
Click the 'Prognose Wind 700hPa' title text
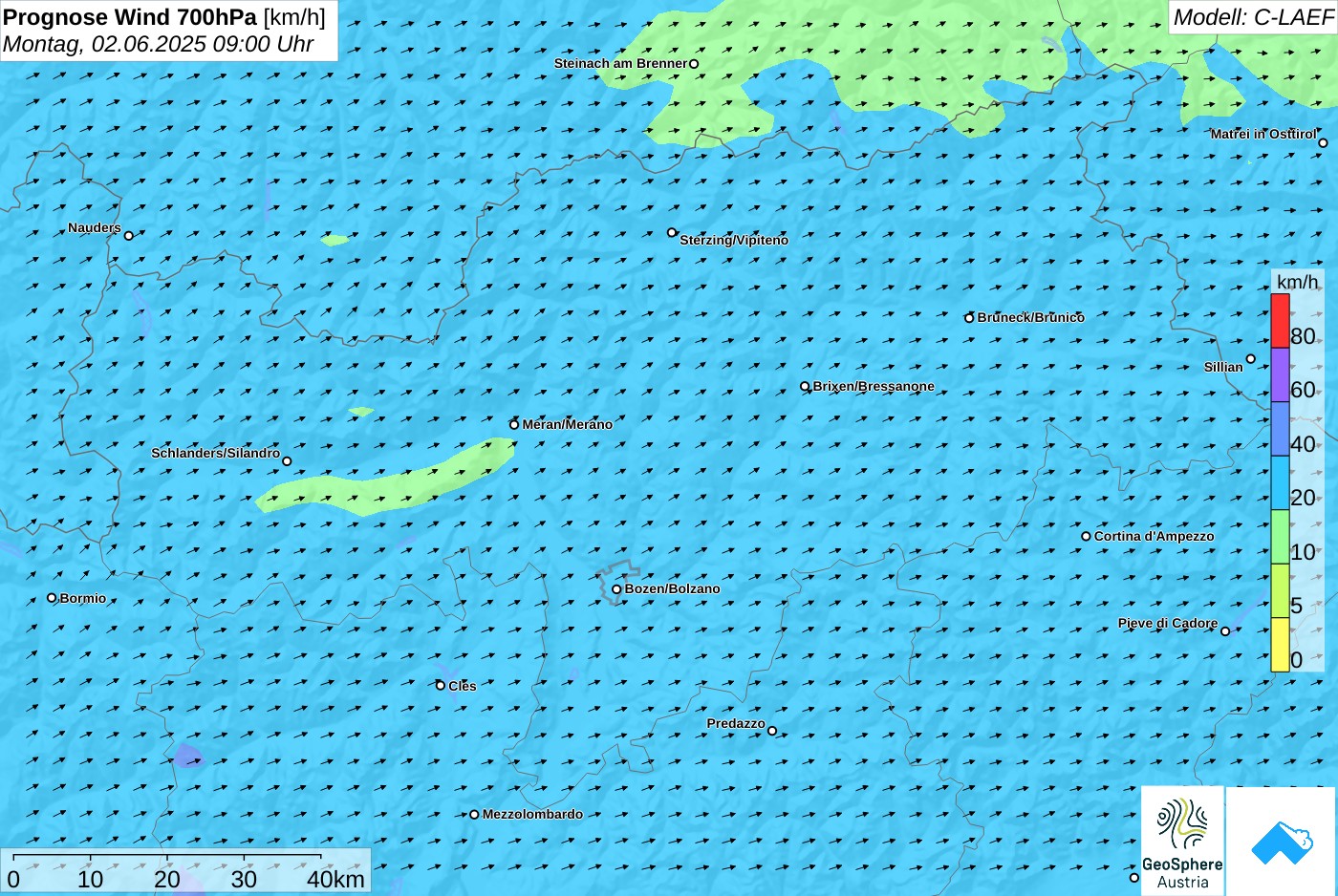[x=130, y=17]
